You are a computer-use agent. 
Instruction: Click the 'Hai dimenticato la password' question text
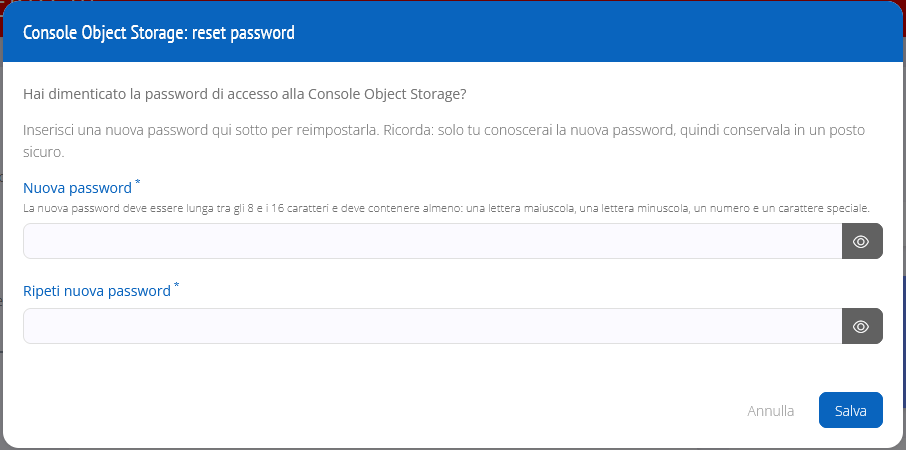(x=244, y=94)
